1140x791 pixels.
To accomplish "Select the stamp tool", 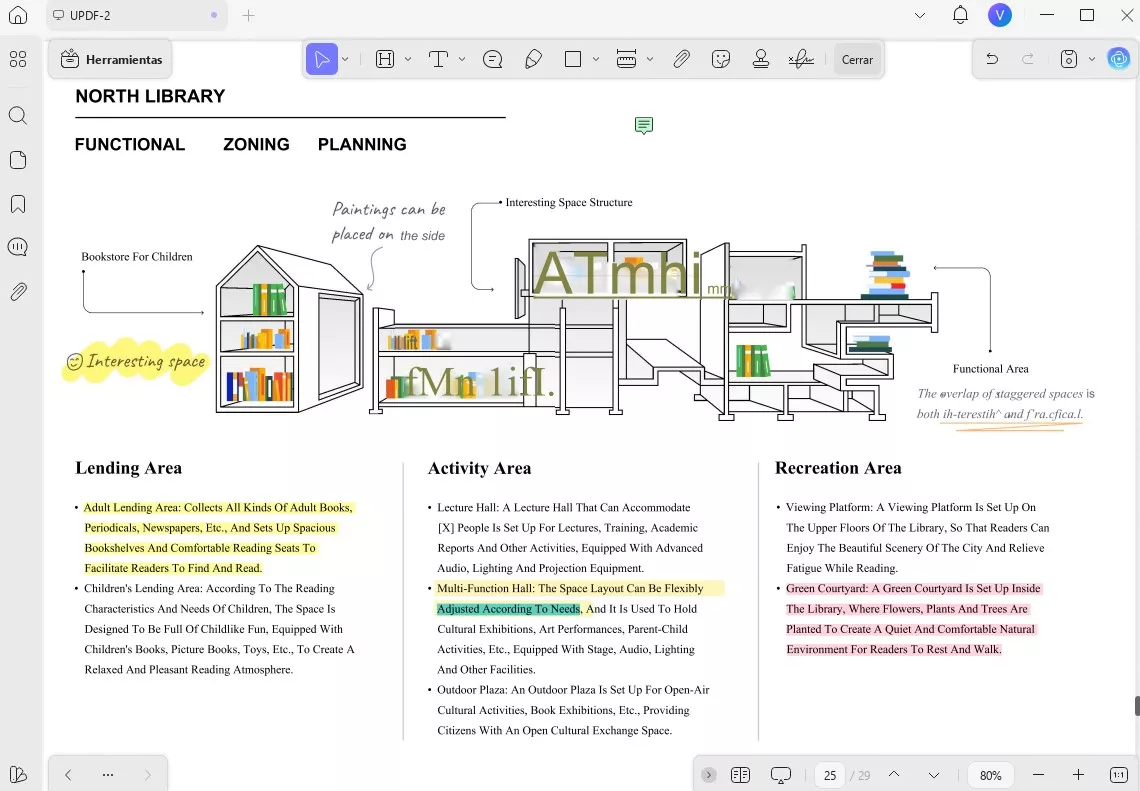I will tap(760, 59).
